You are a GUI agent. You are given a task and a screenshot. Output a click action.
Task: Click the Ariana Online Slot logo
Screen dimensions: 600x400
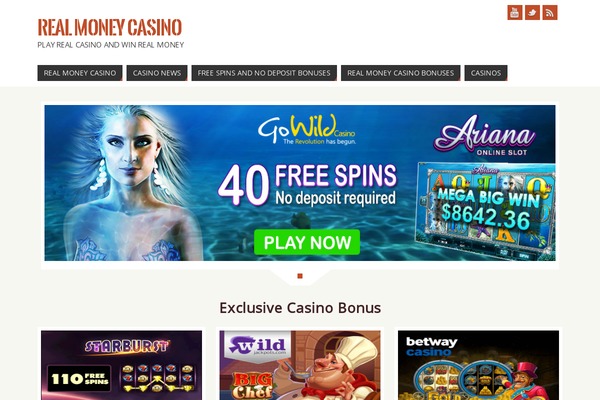(x=485, y=136)
